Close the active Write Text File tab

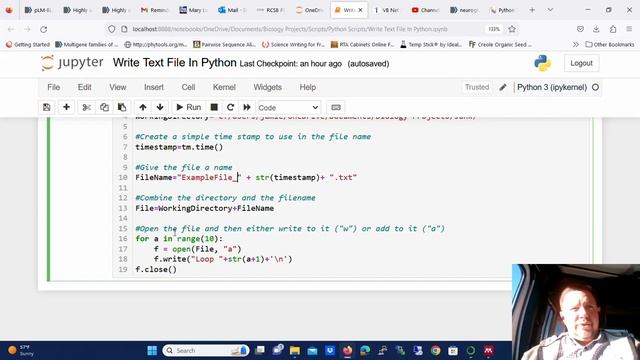click(x=360, y=10)
